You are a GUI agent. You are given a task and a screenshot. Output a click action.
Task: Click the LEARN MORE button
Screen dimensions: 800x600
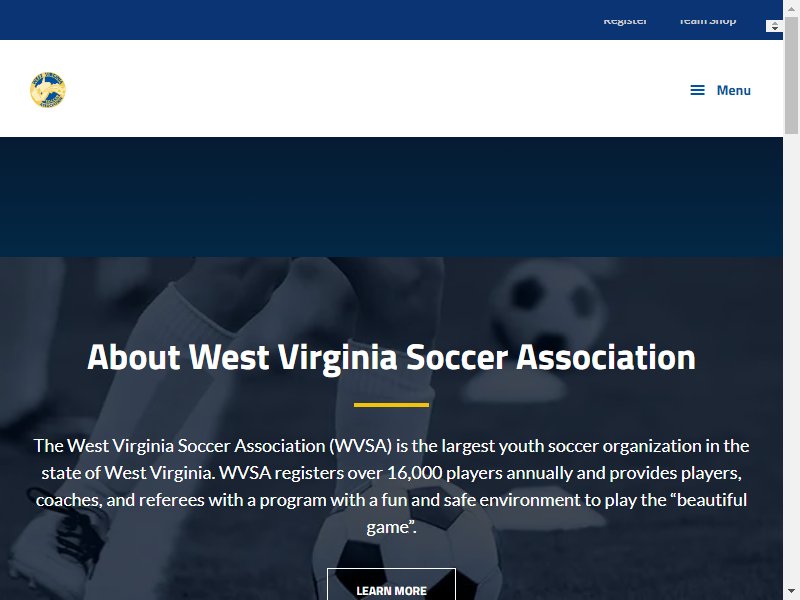click(x=391, y=584)
